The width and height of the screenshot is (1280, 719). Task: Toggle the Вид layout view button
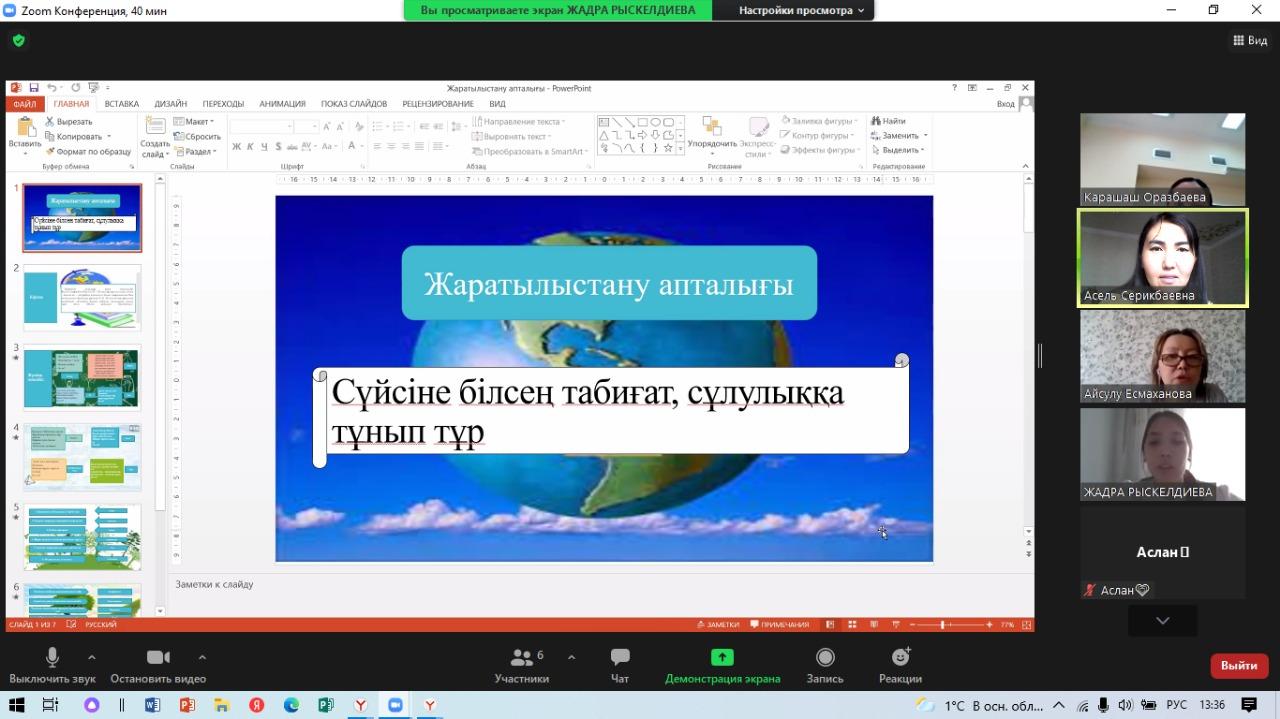tap(1250, 41)
